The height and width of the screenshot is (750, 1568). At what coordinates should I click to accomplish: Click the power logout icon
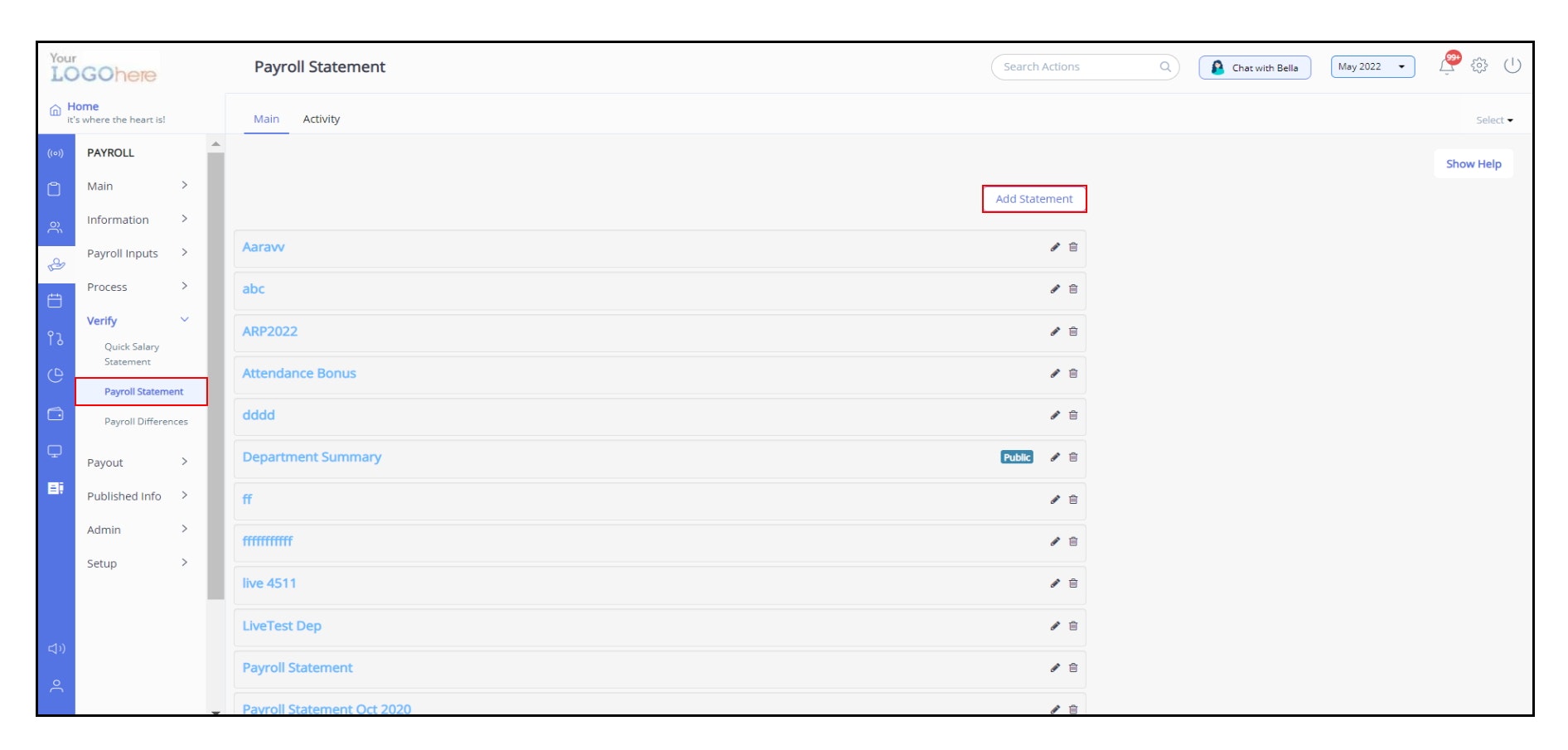click(1512, 65)
